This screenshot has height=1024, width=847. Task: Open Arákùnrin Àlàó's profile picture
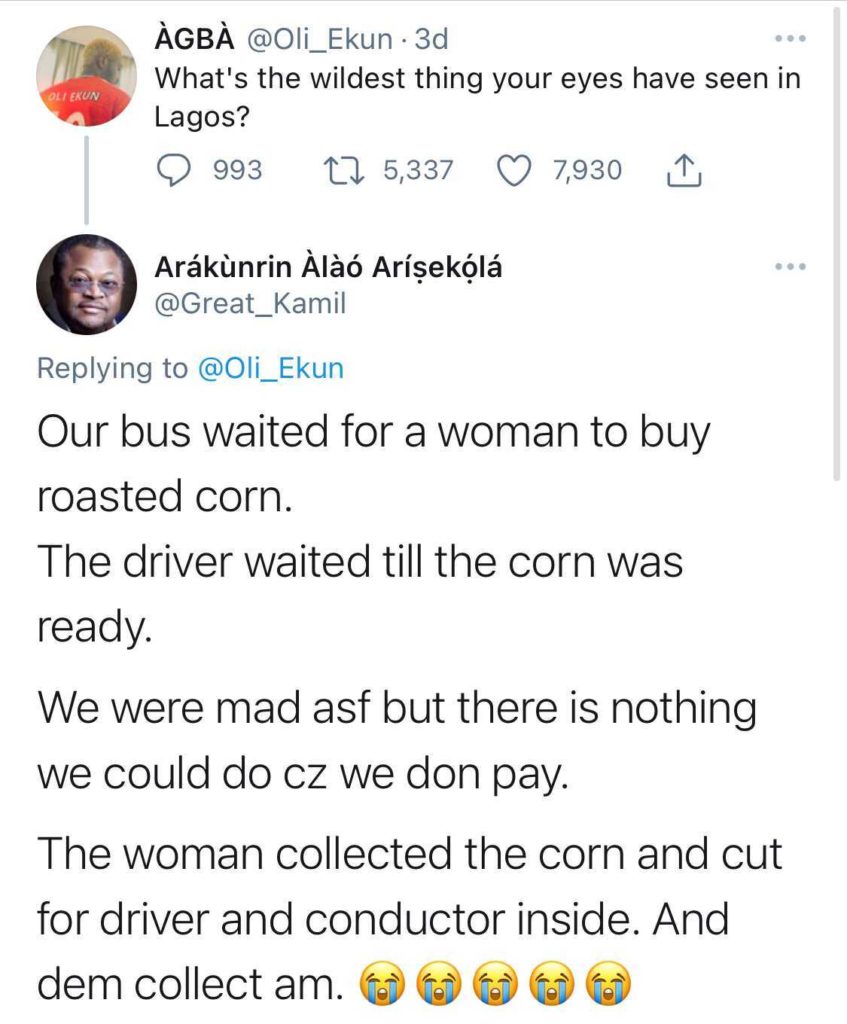click(86, 285)
